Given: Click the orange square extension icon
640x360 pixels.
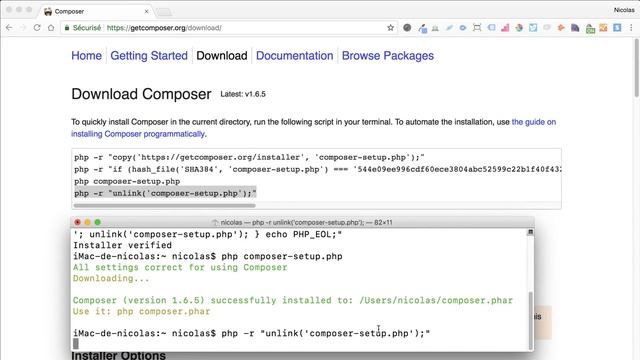Looking at the screenshot, I should (x=603, y=28).
